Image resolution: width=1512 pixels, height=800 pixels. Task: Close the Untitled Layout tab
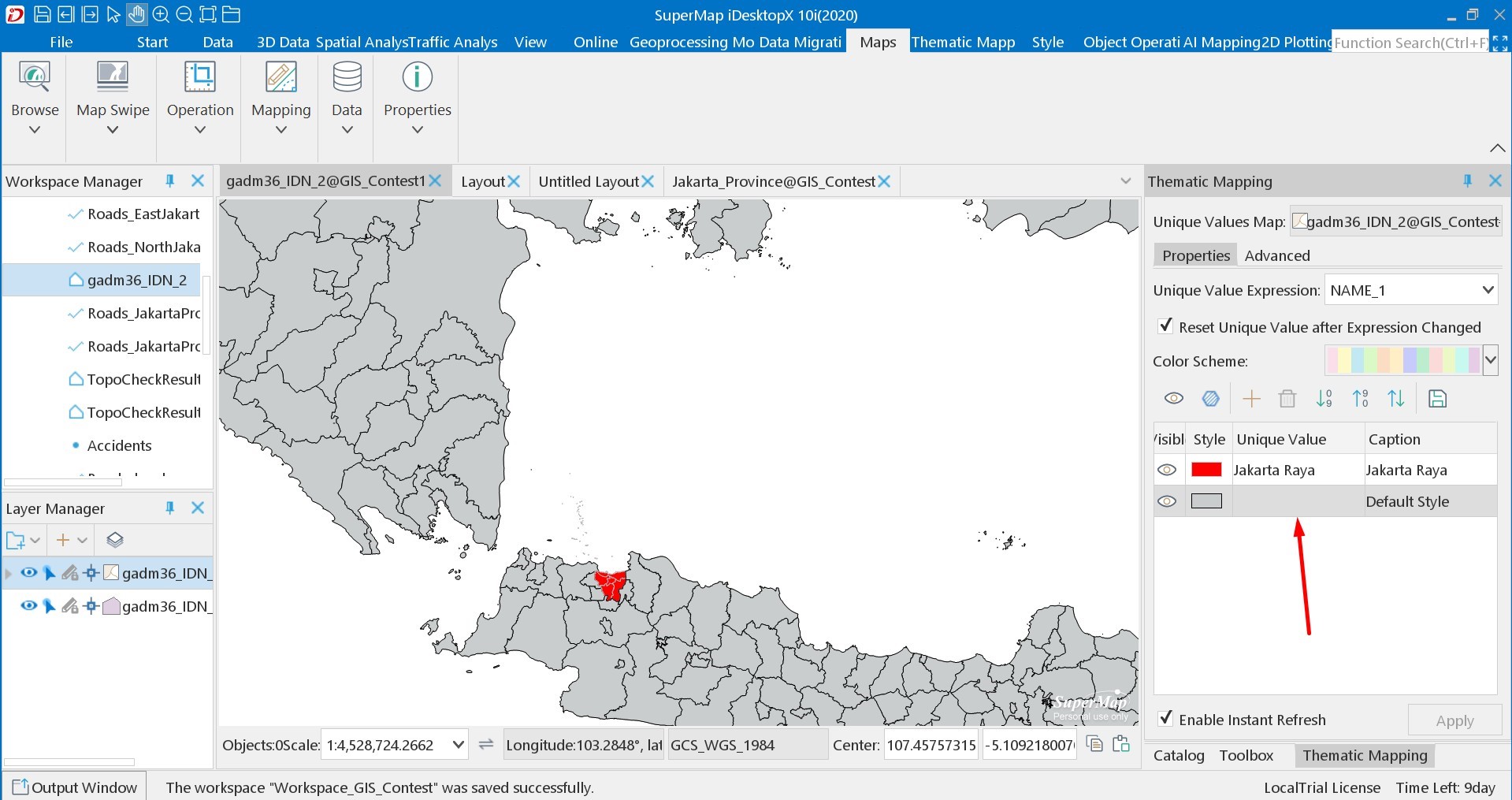(648, 181)
